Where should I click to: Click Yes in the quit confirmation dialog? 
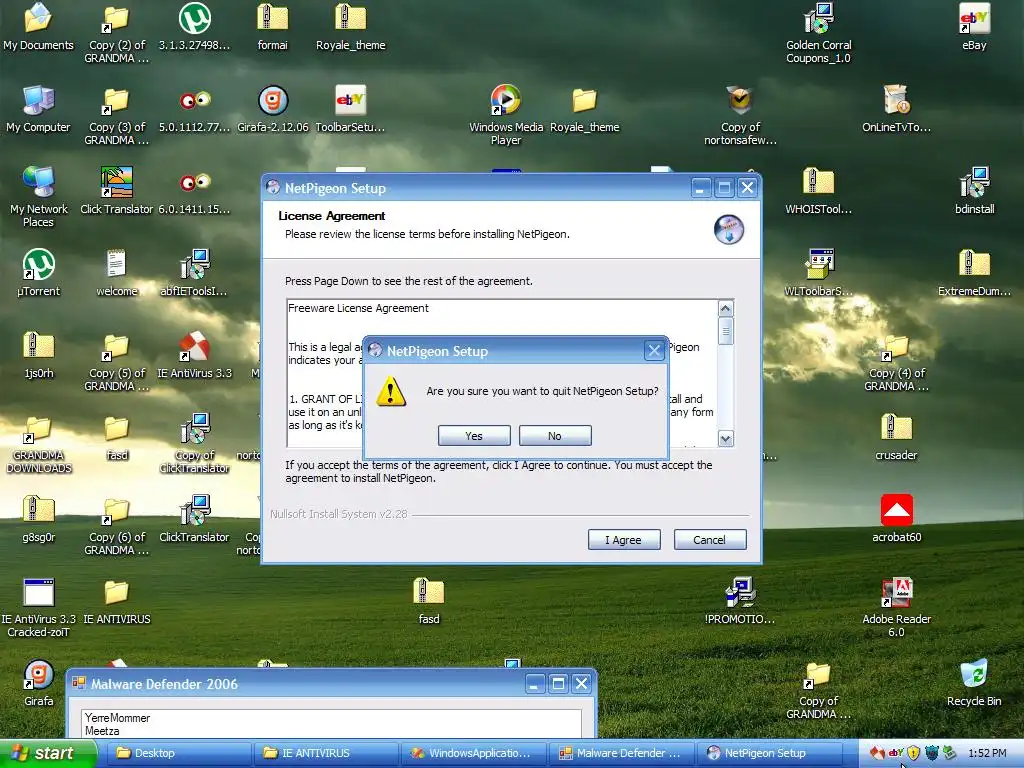tap(474, 436)
